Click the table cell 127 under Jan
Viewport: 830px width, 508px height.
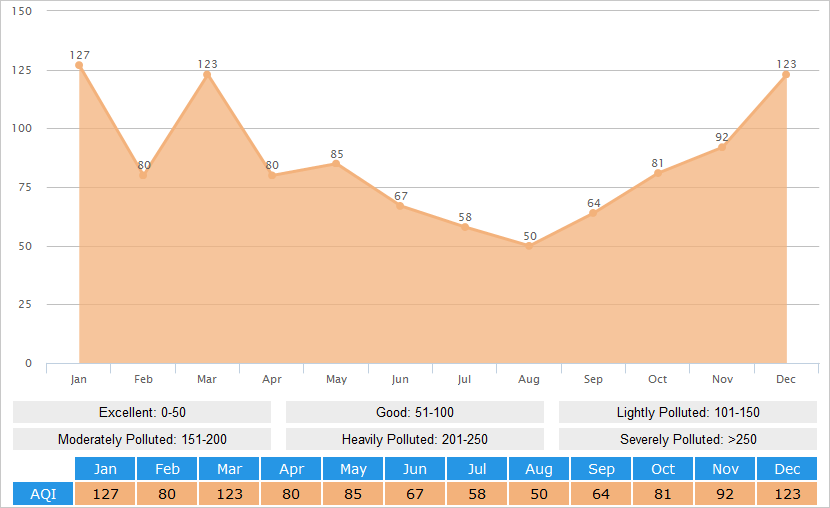[x=105, y=494]
